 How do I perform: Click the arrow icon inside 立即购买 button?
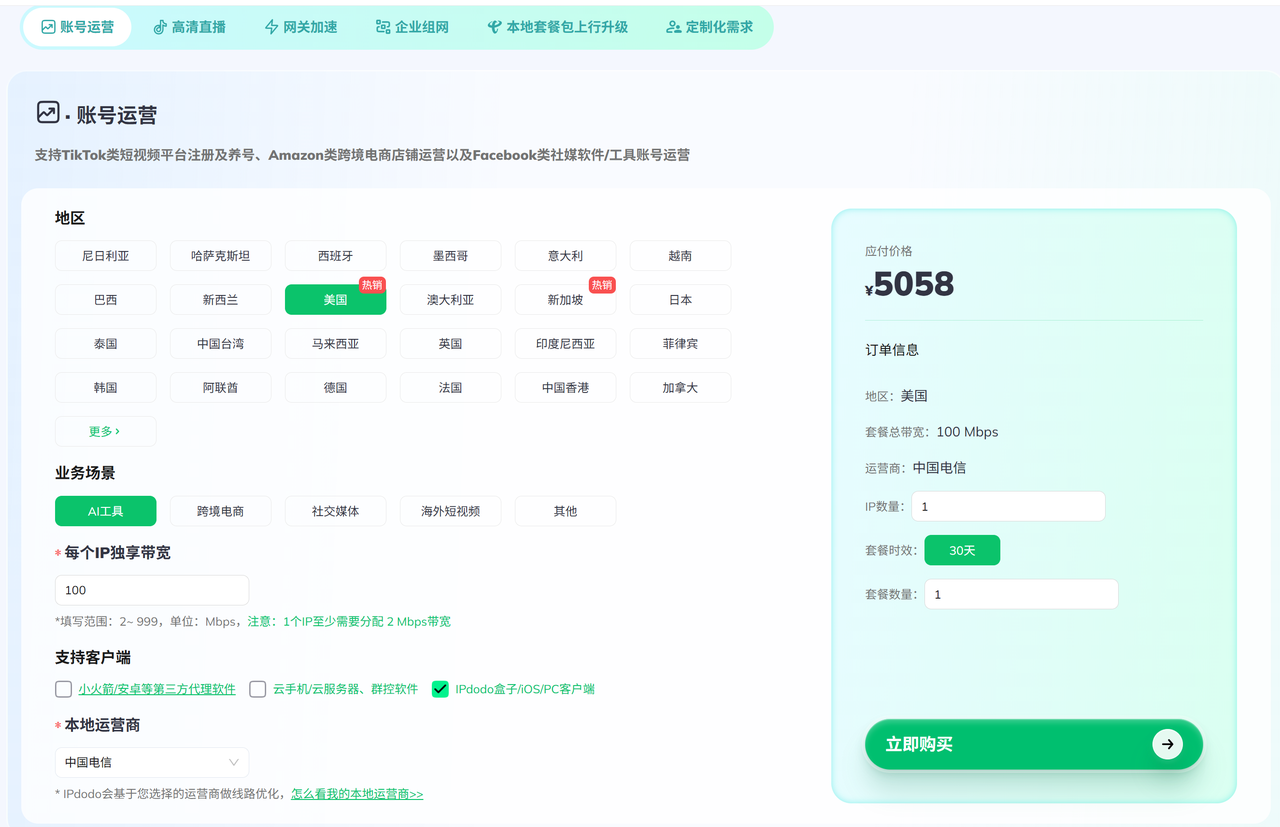click(1167, 744)
